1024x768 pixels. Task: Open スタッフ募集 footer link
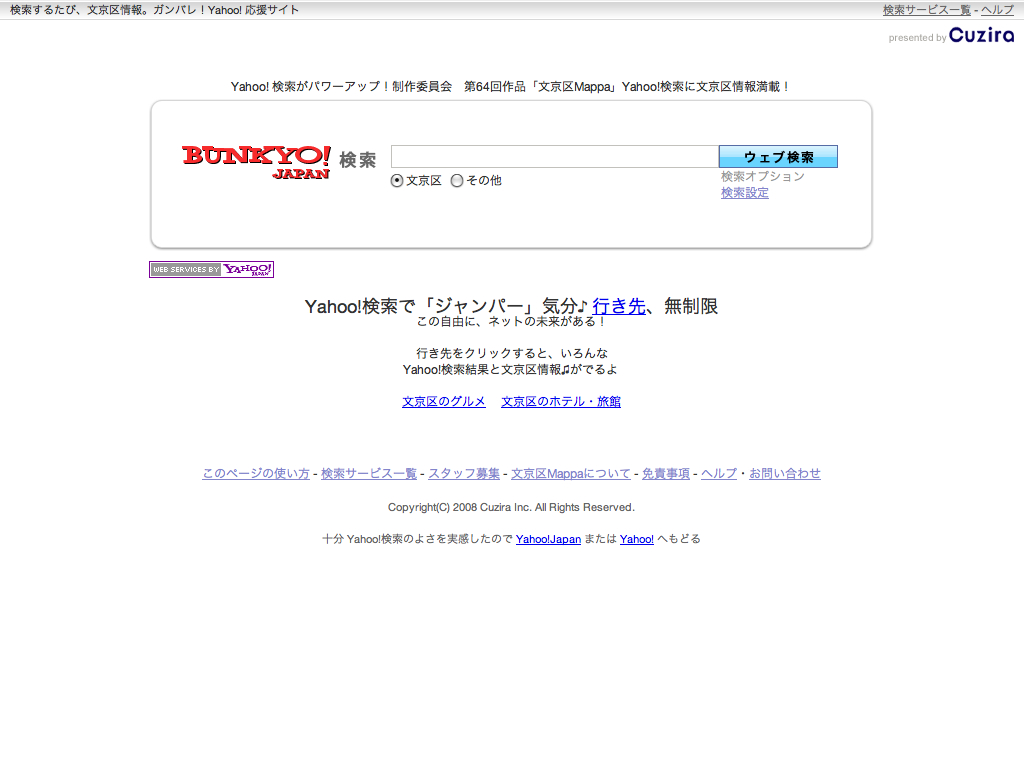[464, 473]
